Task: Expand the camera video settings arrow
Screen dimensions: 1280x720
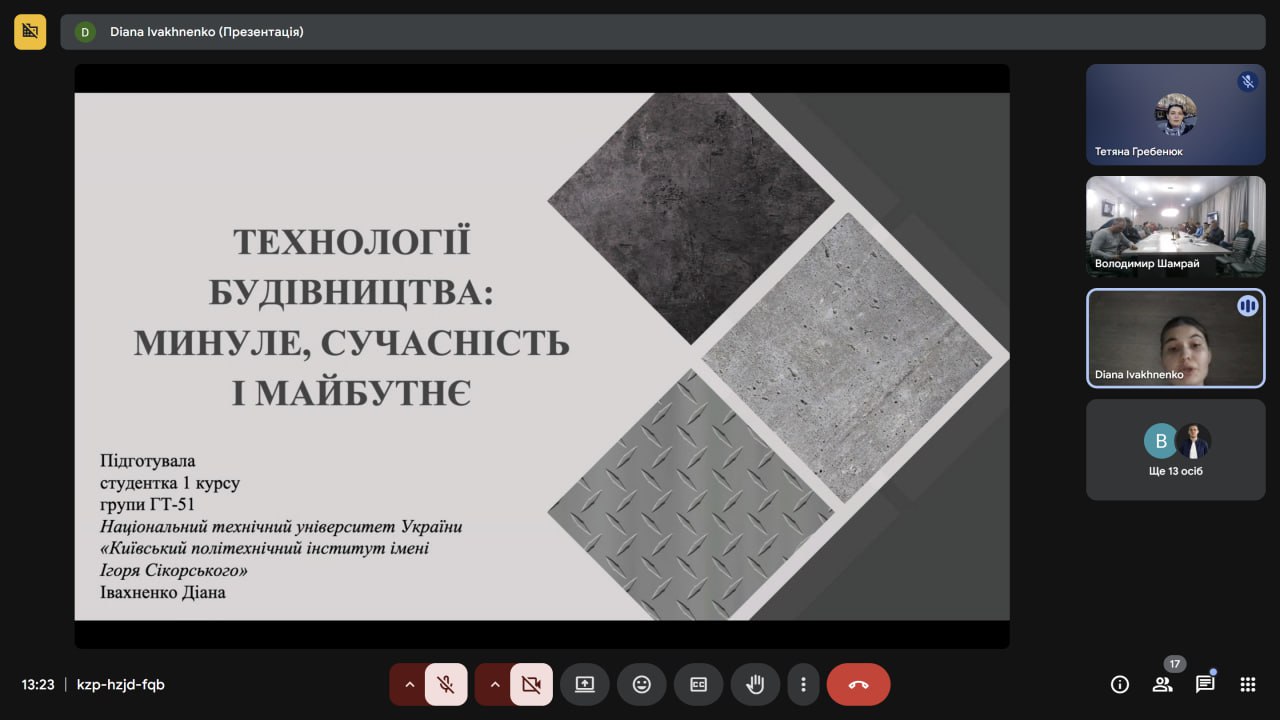Action: tap(493, 685)
